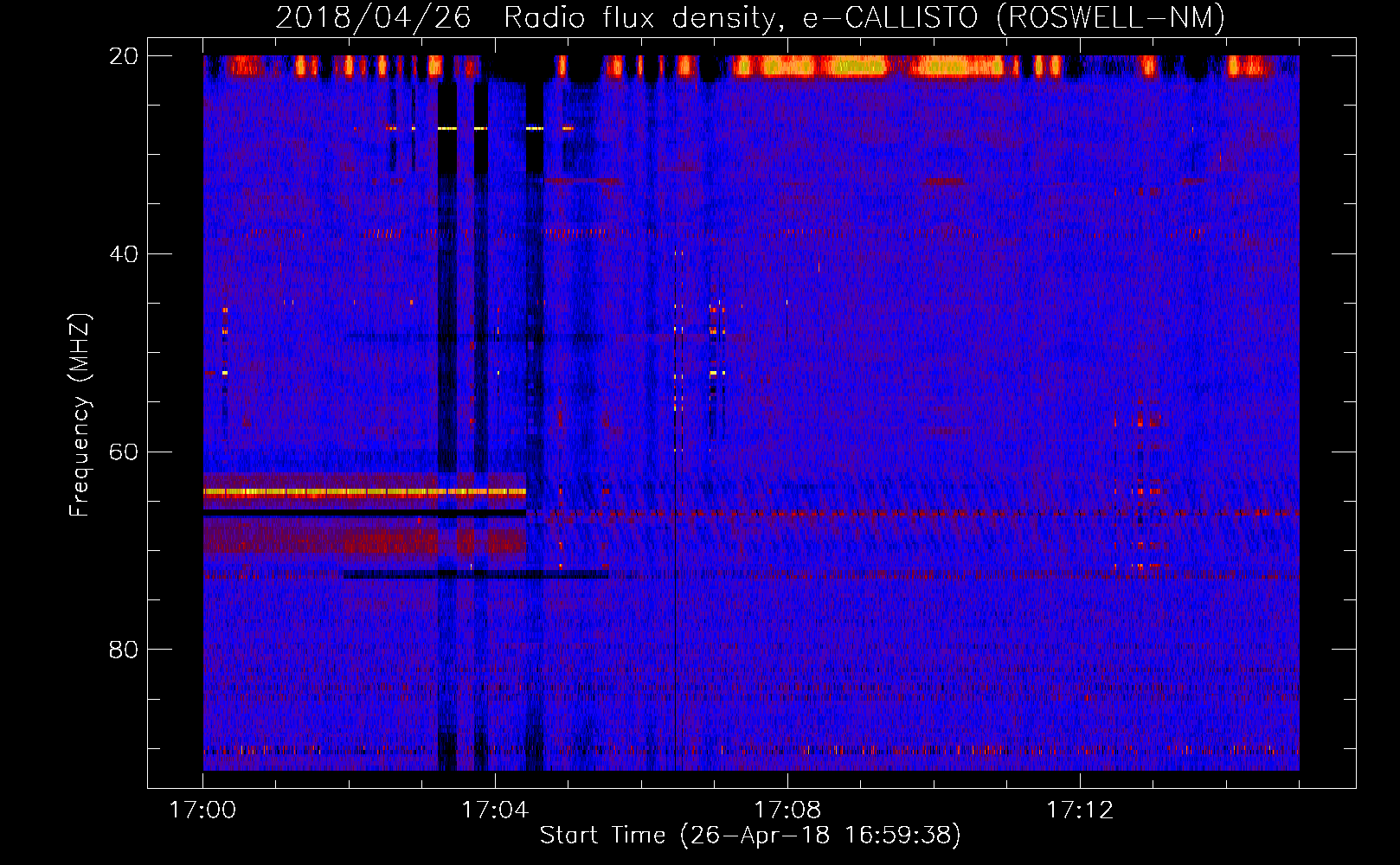The height and width of the screenshot is (865, 1400).
Task: Click the '60' frequency axis label
Action: 124,452
